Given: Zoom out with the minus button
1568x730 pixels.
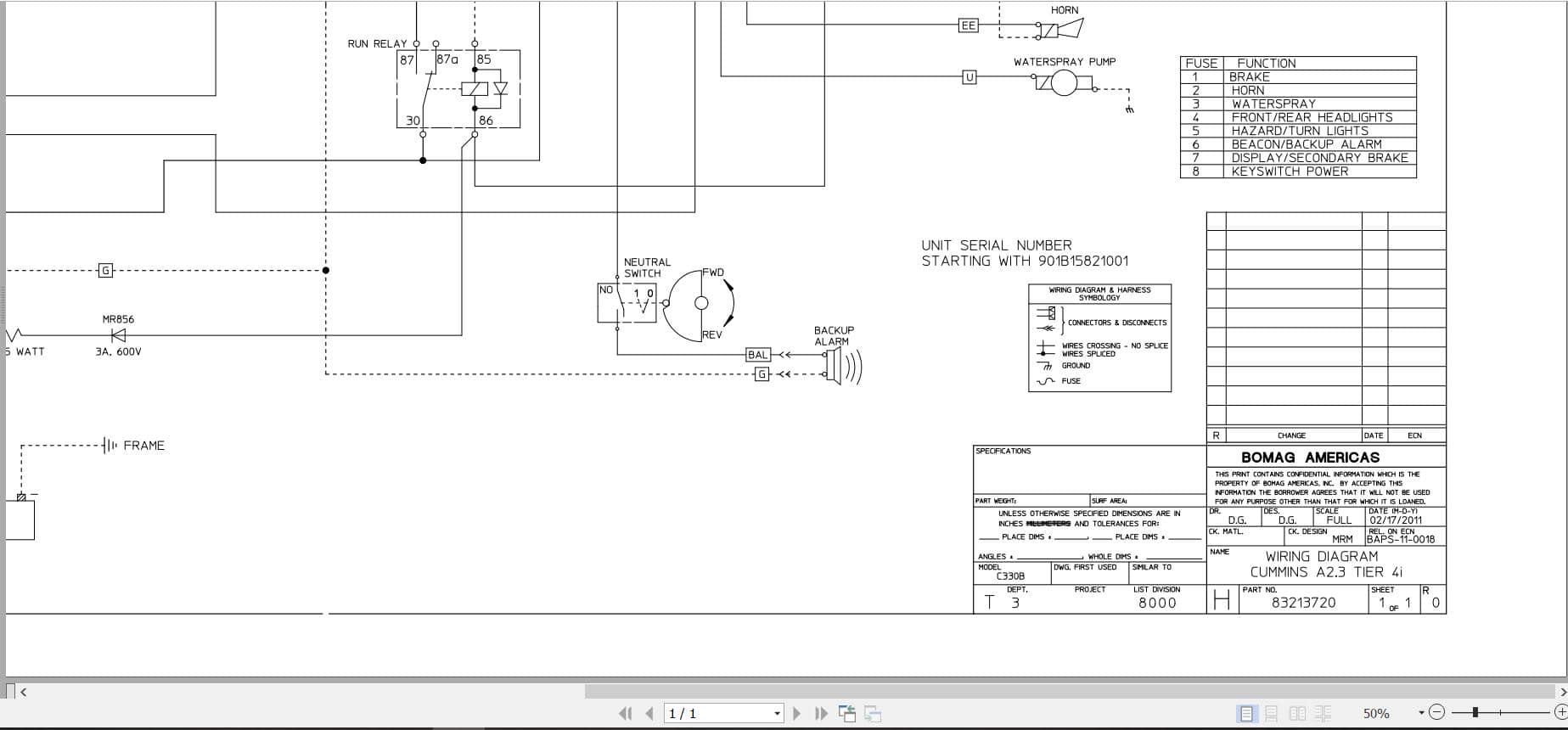Looking at the screenshot, I should click(x=1436, y=712).
